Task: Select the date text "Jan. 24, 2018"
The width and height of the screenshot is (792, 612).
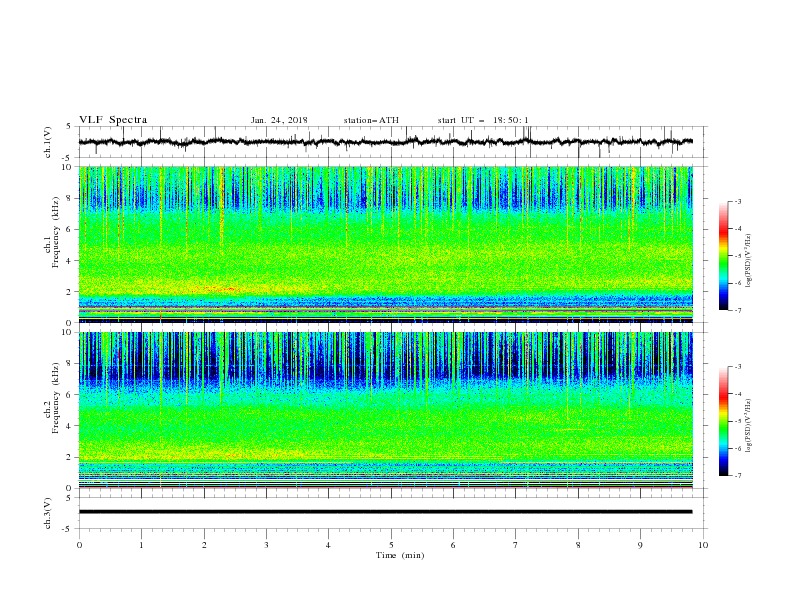Action: 279,120
